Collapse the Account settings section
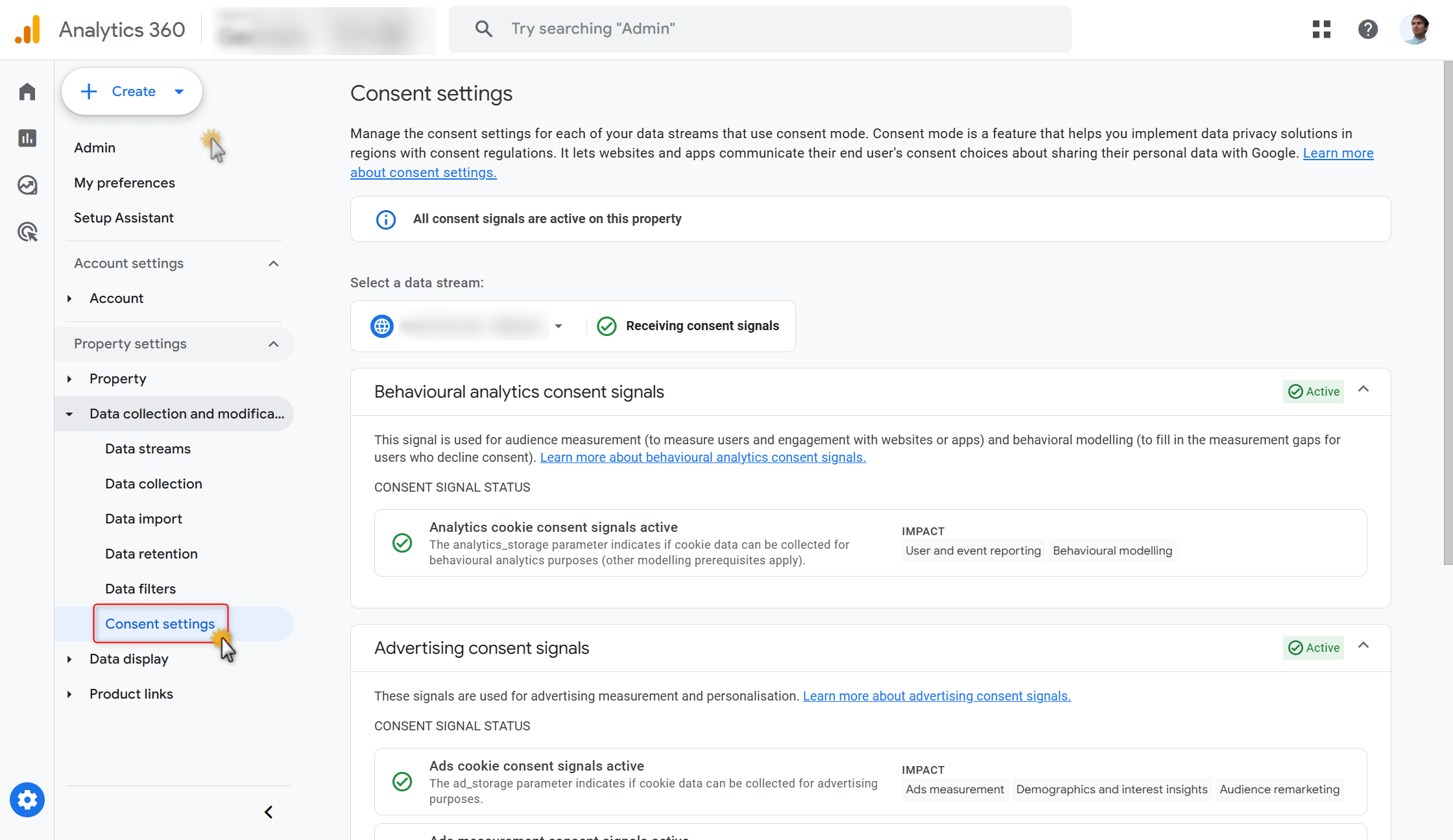Screen dimensions: 1453x840 click(274, 263)
